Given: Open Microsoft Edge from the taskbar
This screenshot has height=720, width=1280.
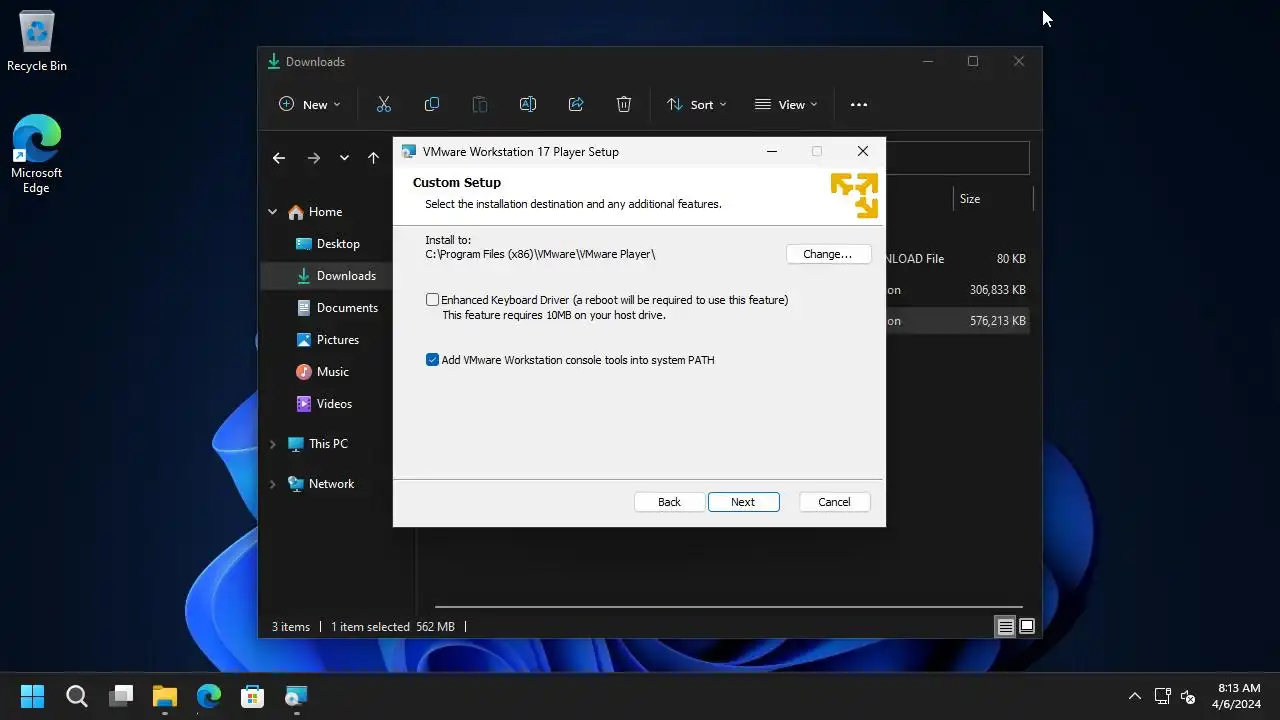Looking at the screenshot, I should pos(208,696).
